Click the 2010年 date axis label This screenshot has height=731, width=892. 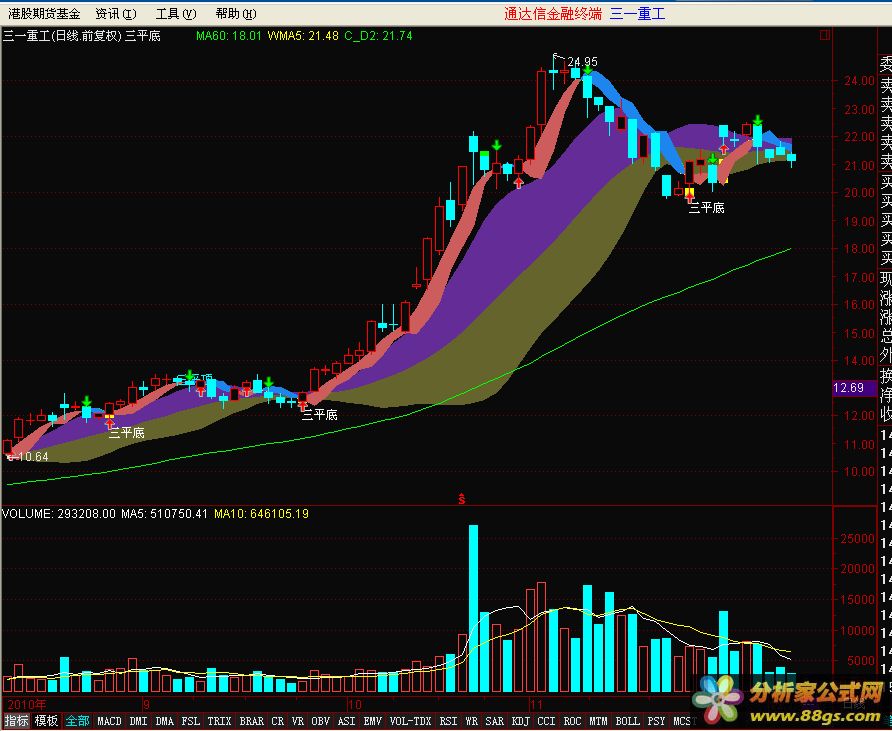[27, 704]
